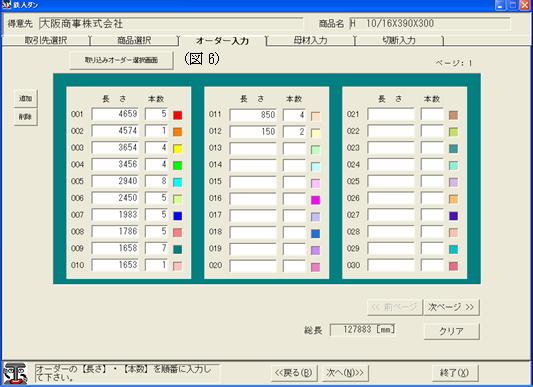The image size is (533, 387).
Task: Click the empty 長さ field of row 013
Action: click(x=253, y=148)
